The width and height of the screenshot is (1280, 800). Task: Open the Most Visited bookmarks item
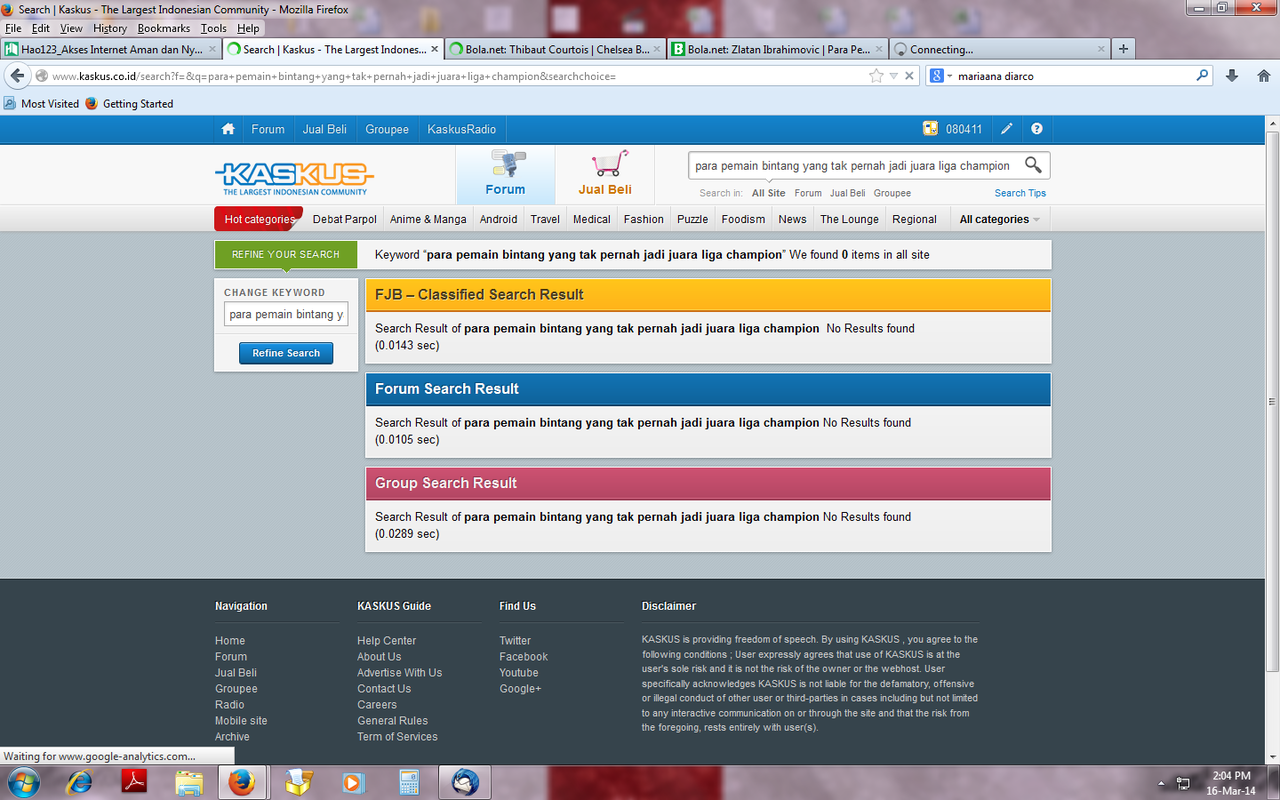point(41,104)
